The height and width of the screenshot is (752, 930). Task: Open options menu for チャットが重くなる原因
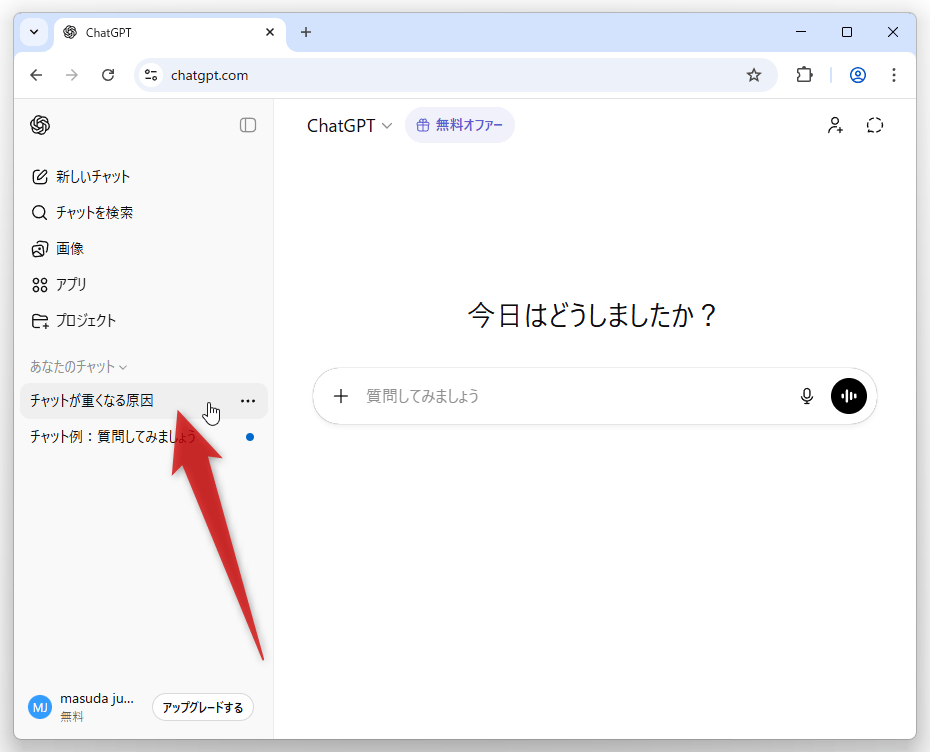point(248,401)
